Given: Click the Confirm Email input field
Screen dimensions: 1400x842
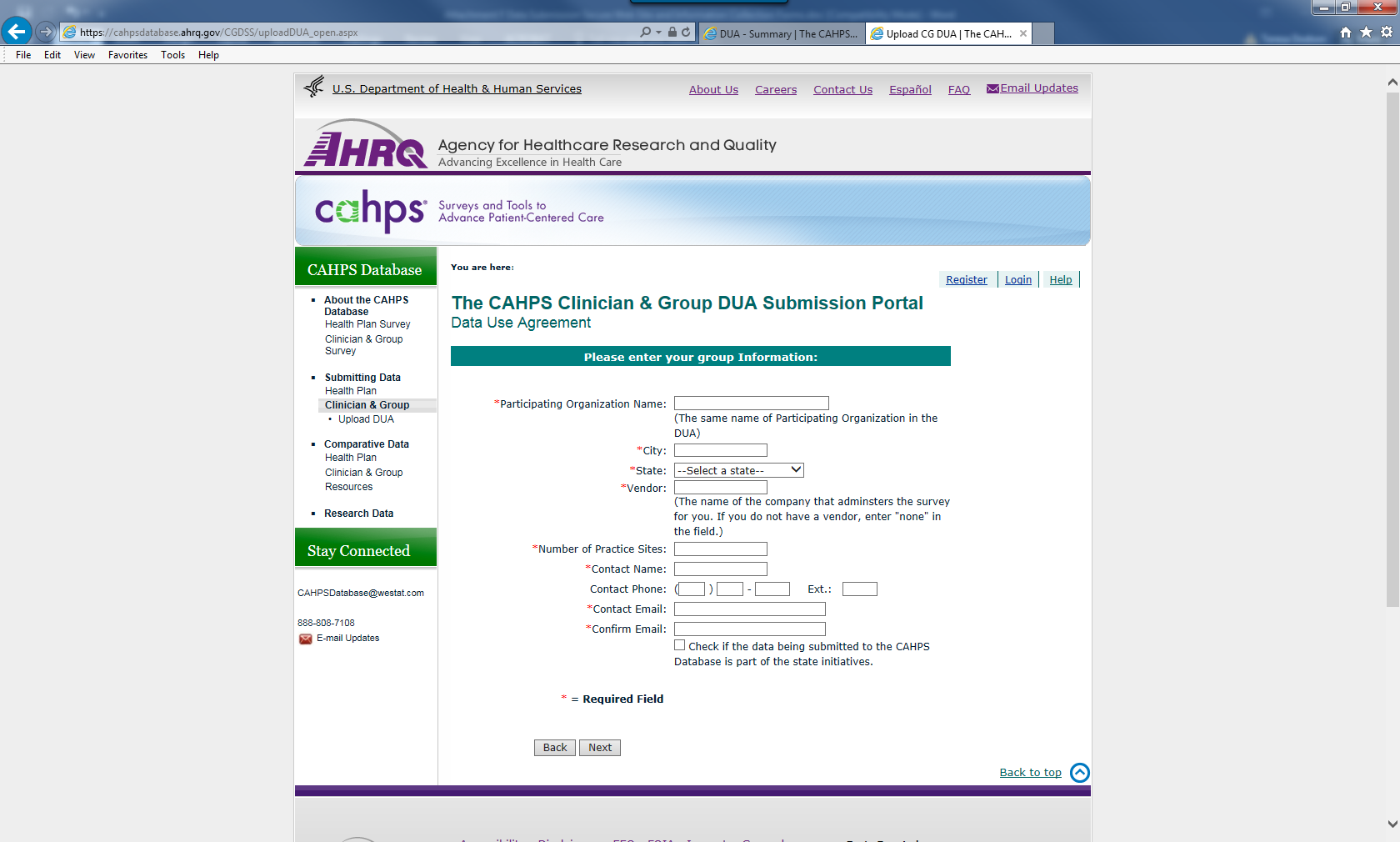Looking at the screenshot, I should (x=750, y=629).
